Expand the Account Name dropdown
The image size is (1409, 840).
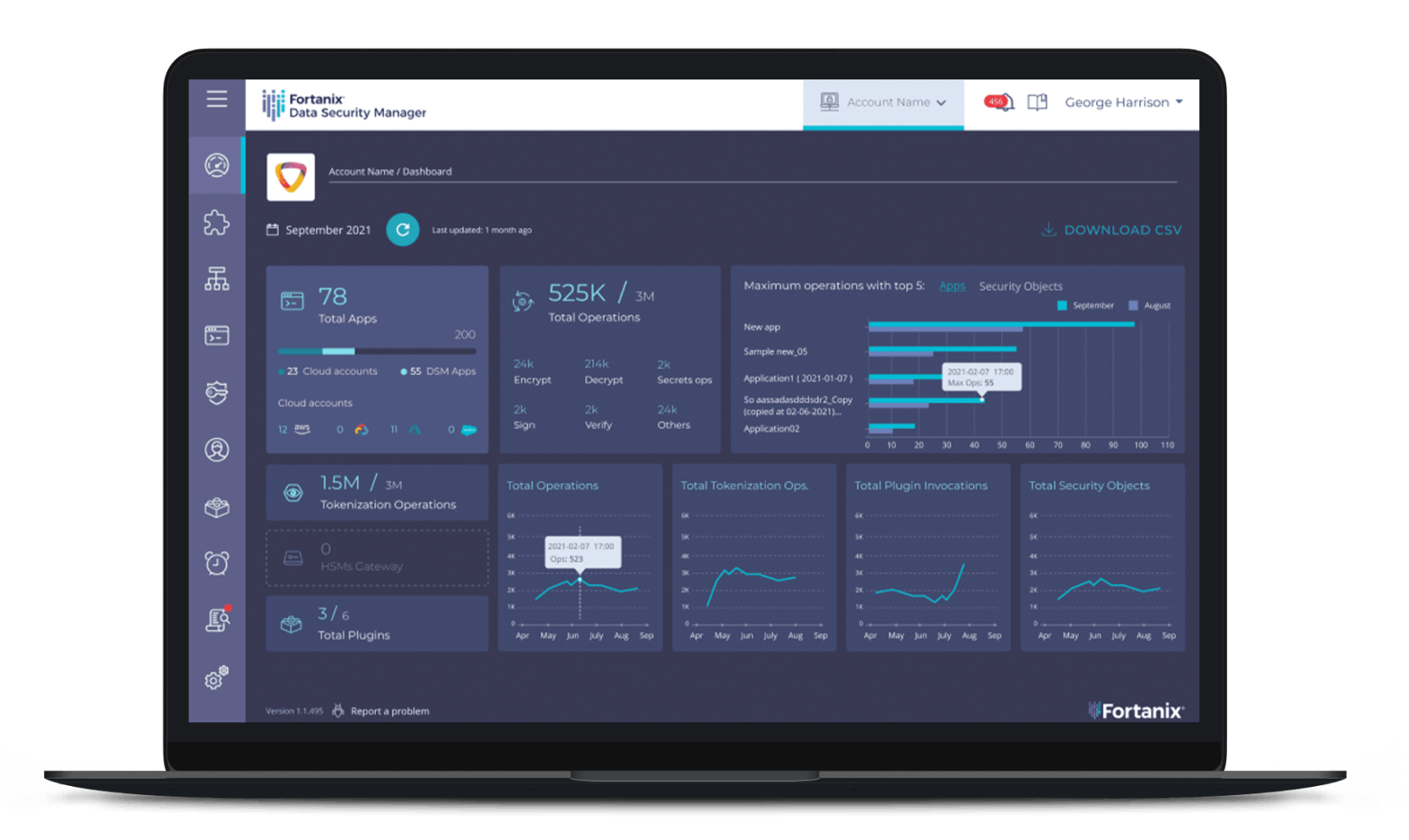tap(883, 102)
